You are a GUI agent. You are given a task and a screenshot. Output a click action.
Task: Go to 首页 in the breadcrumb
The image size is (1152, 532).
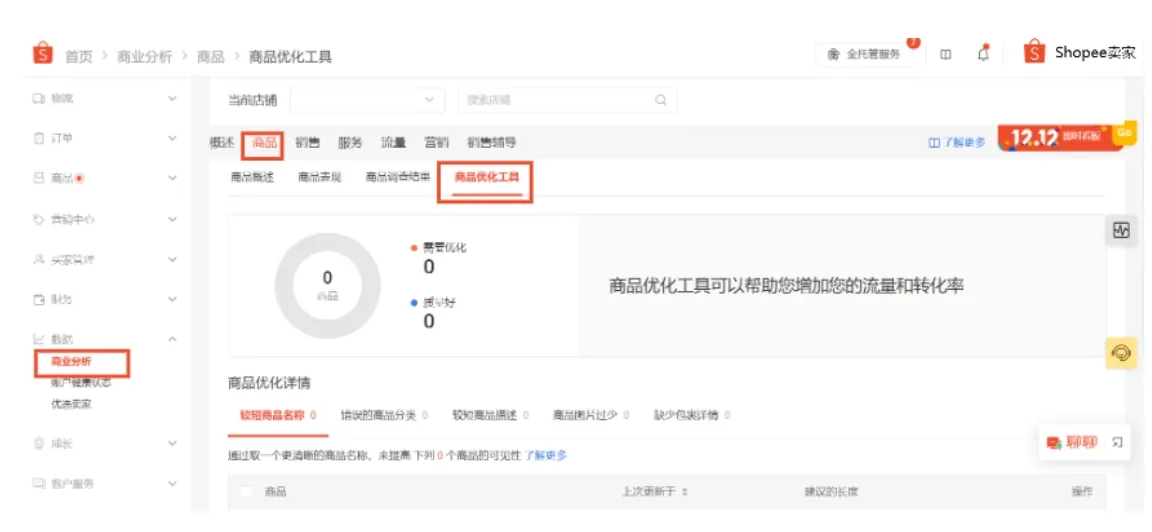pyautogui.click(x=79, y=57)
